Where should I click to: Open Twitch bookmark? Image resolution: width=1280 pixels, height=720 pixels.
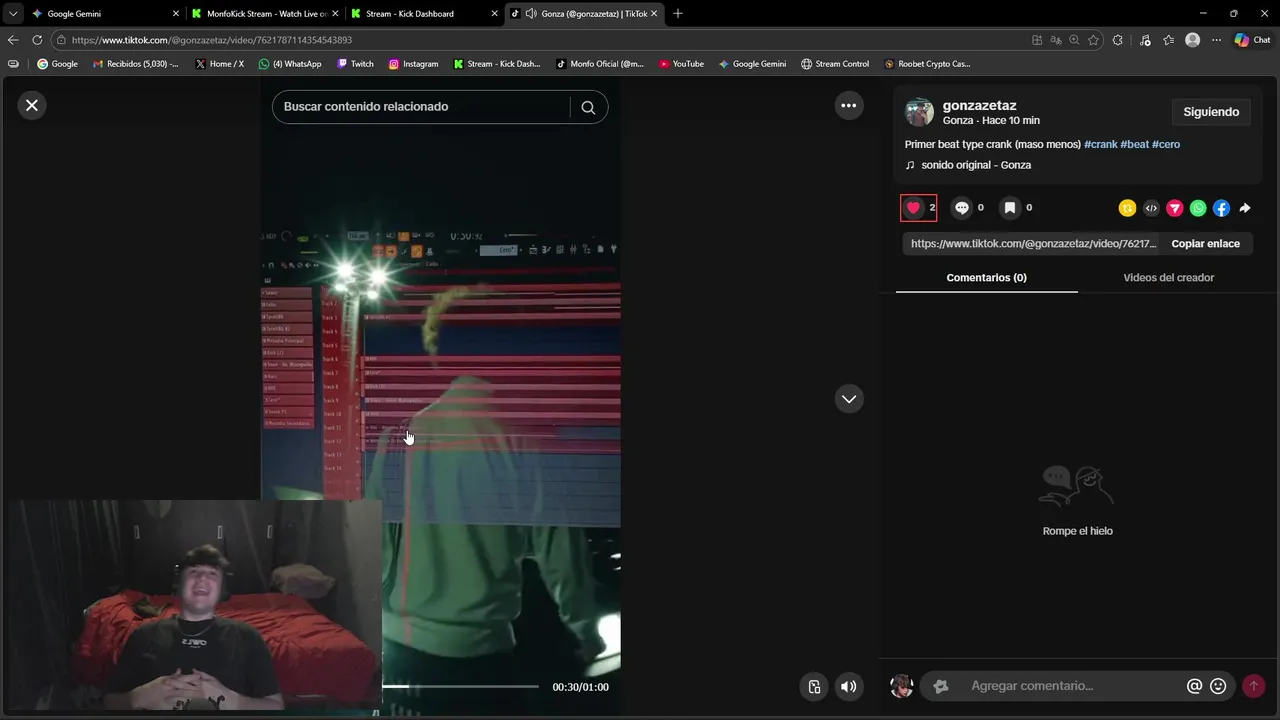point(355,64)
